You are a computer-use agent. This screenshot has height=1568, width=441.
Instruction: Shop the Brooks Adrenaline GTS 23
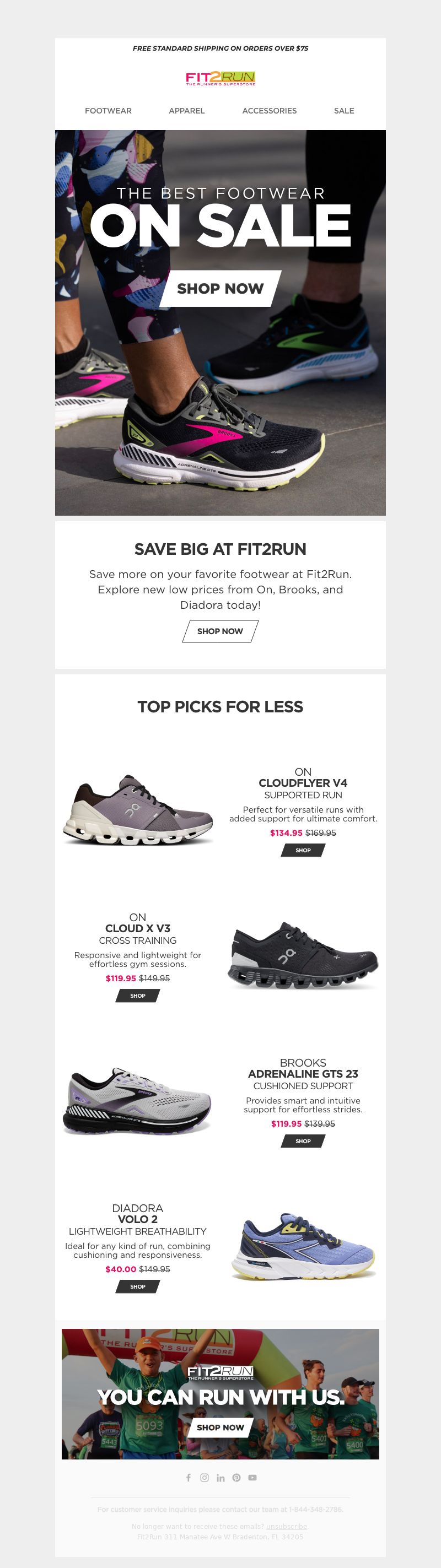[303, 1142]
